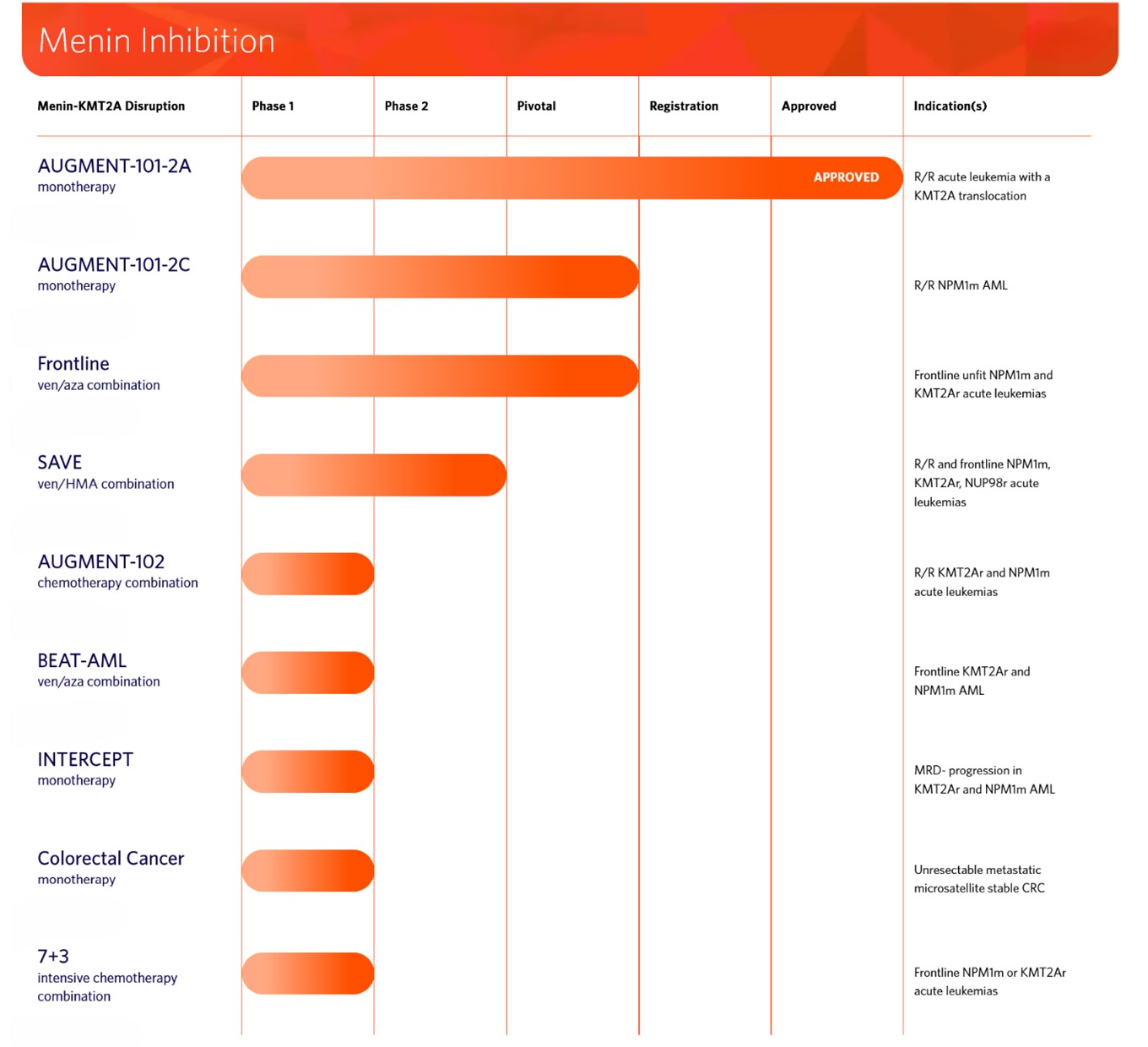This screenshot has width=1148, height=1047.
Task: Click the APPROVED label on the bar
Action: (x=846, y=177)
